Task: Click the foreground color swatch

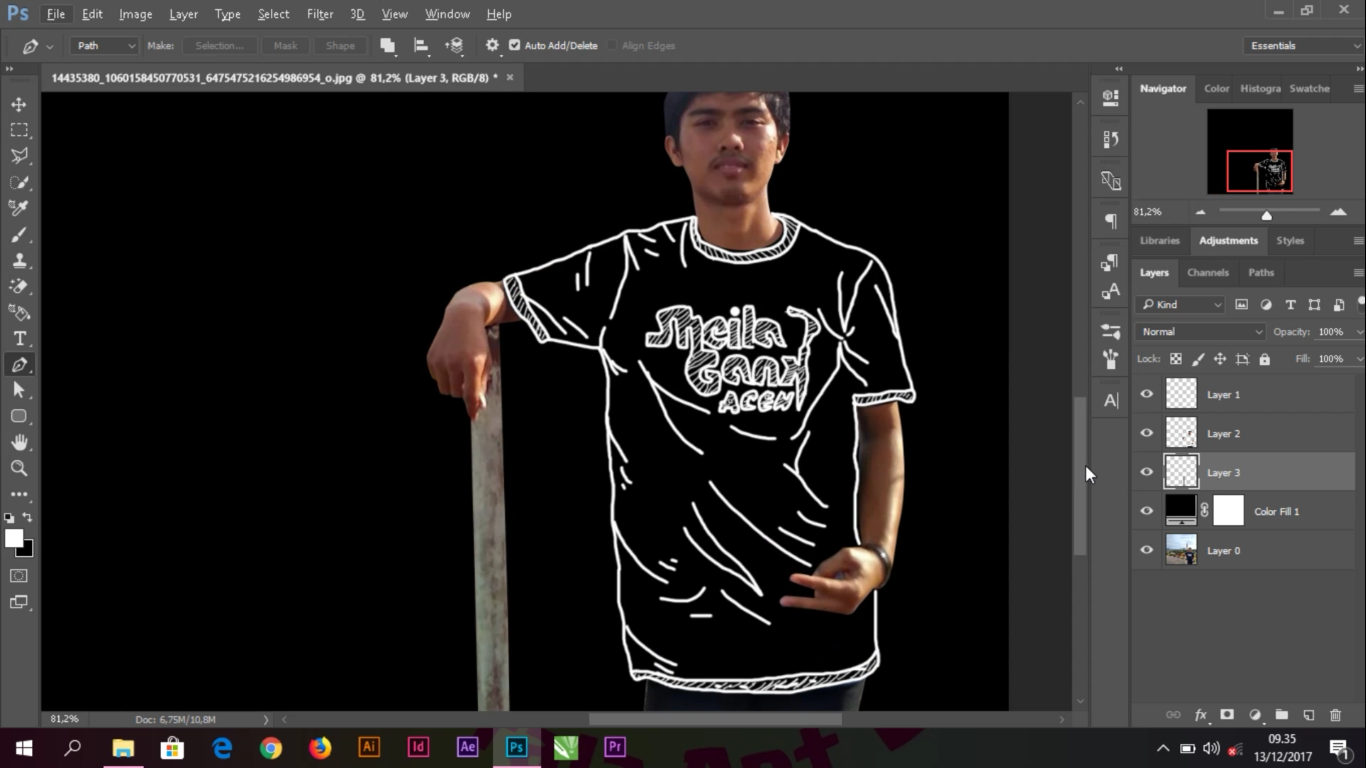Action: click(12, 540)
